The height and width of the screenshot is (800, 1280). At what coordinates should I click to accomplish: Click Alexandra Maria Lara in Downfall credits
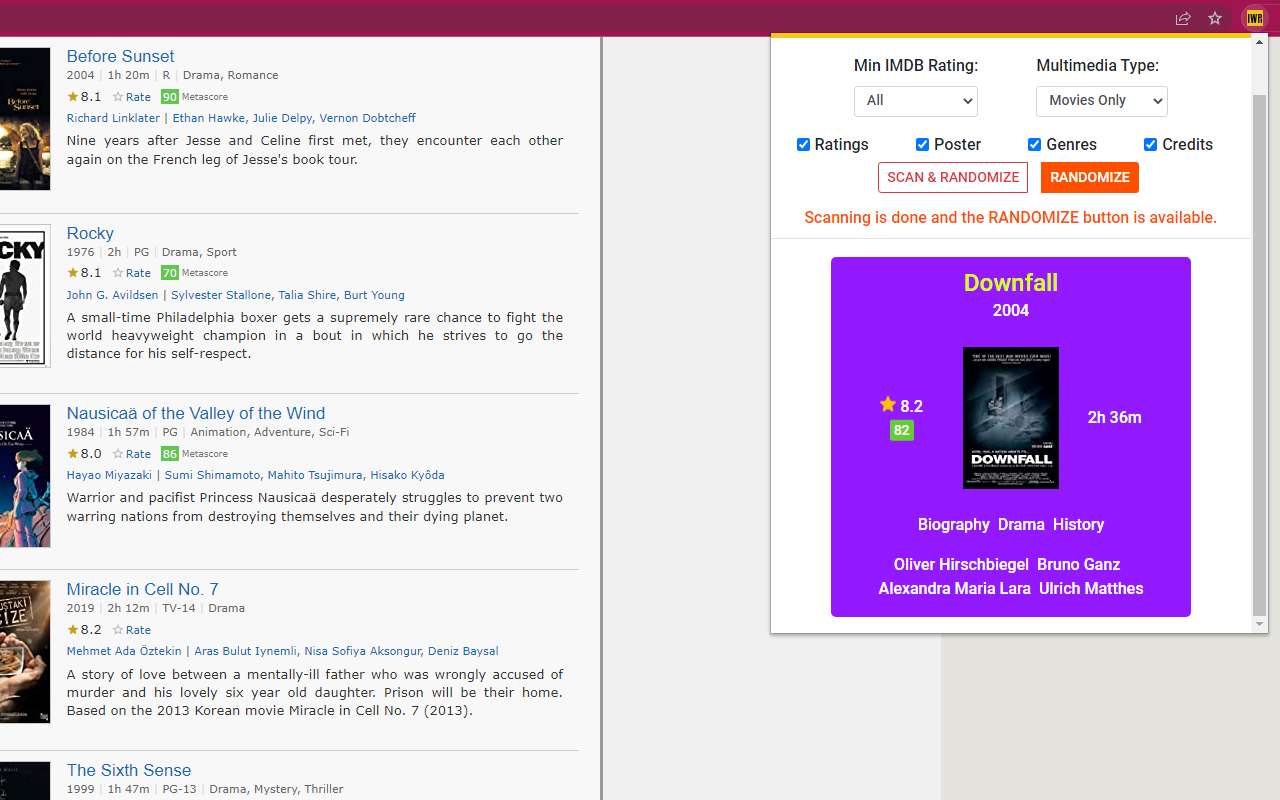pos(954,589)
